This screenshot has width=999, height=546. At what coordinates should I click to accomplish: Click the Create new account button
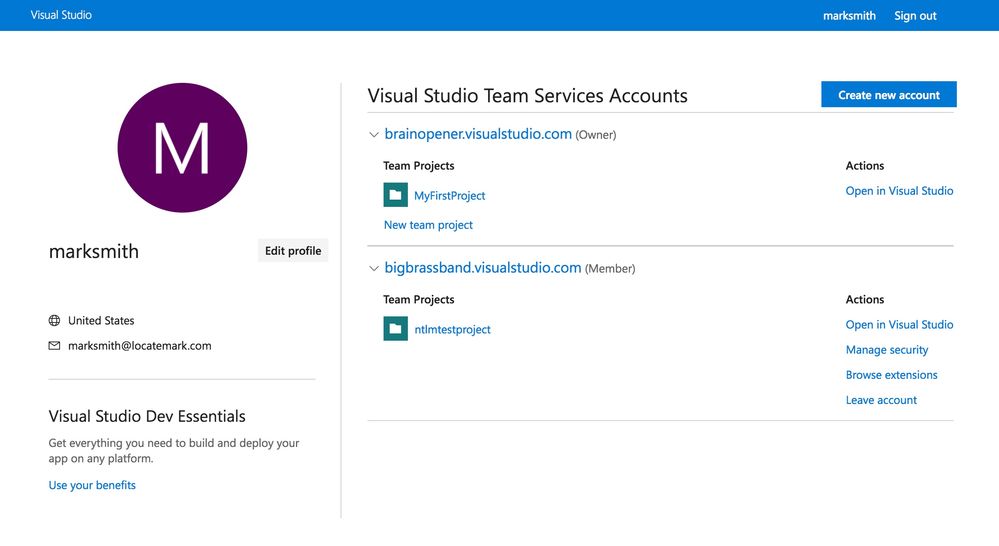tap(889, 94)
